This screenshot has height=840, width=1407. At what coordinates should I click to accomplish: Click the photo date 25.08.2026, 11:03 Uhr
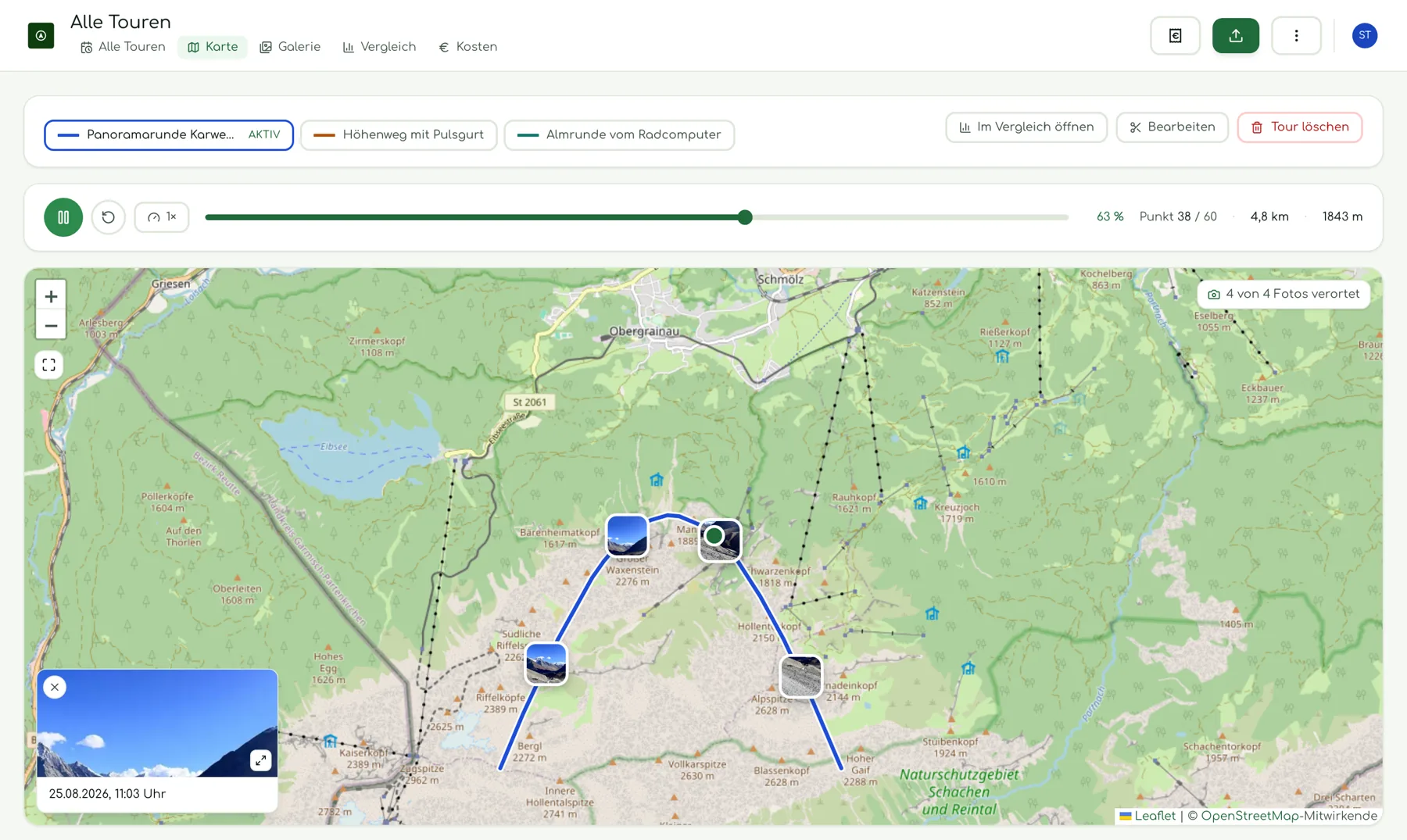(x=107, y=794)
